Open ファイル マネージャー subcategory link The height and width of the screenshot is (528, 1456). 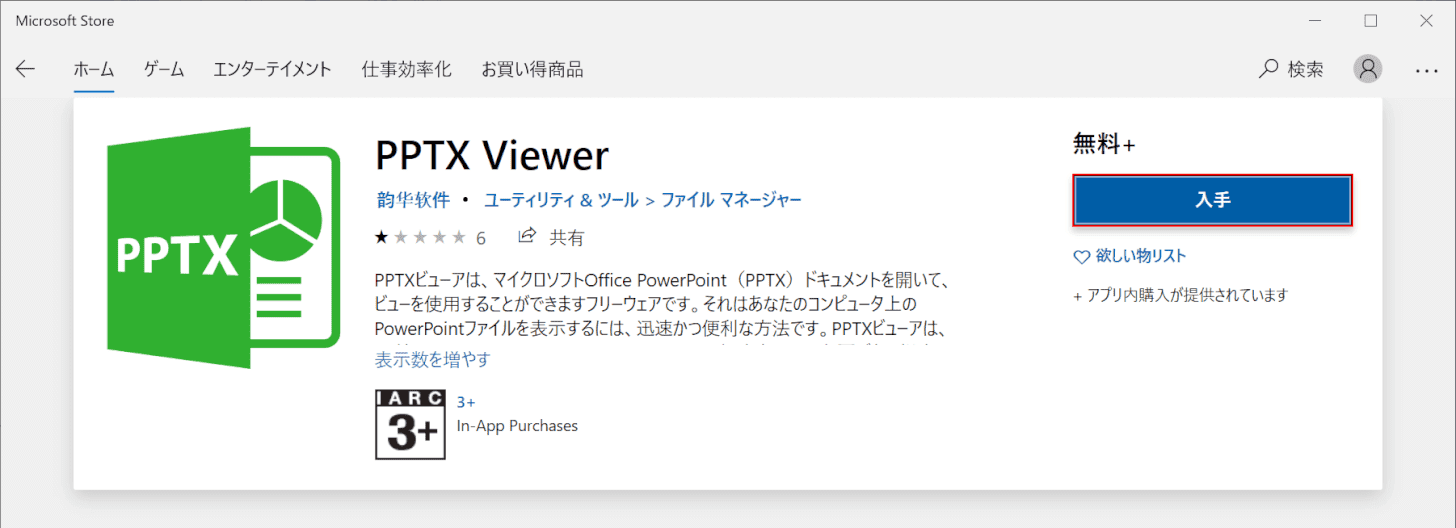[731, 199]
